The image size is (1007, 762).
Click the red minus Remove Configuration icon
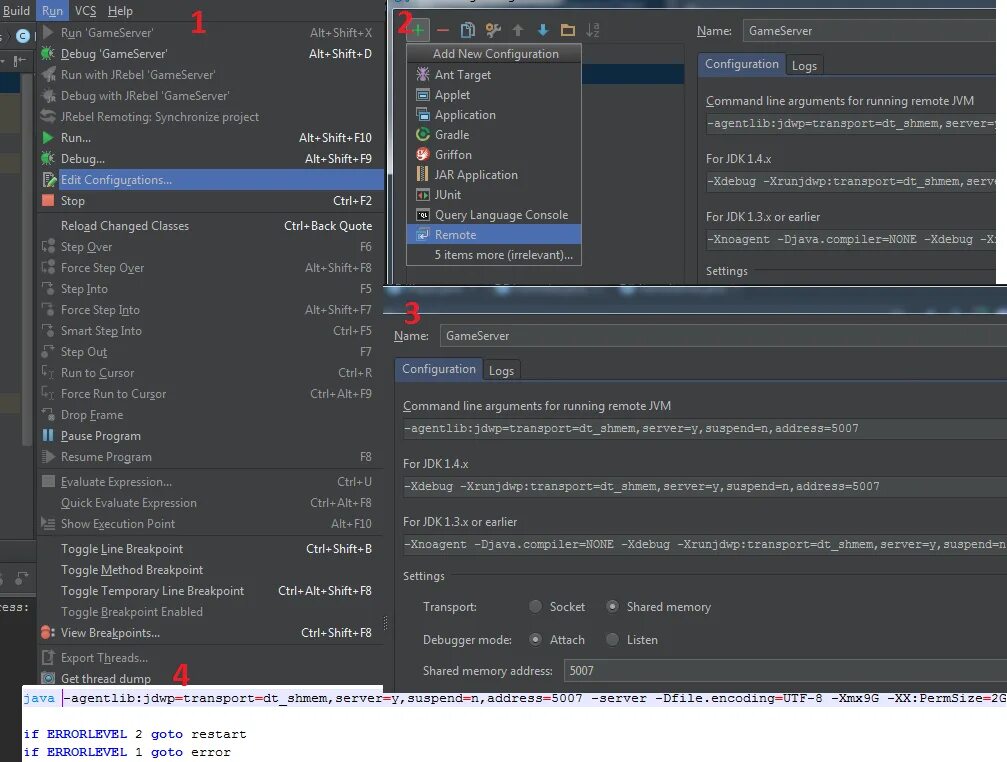coord(442,30)
